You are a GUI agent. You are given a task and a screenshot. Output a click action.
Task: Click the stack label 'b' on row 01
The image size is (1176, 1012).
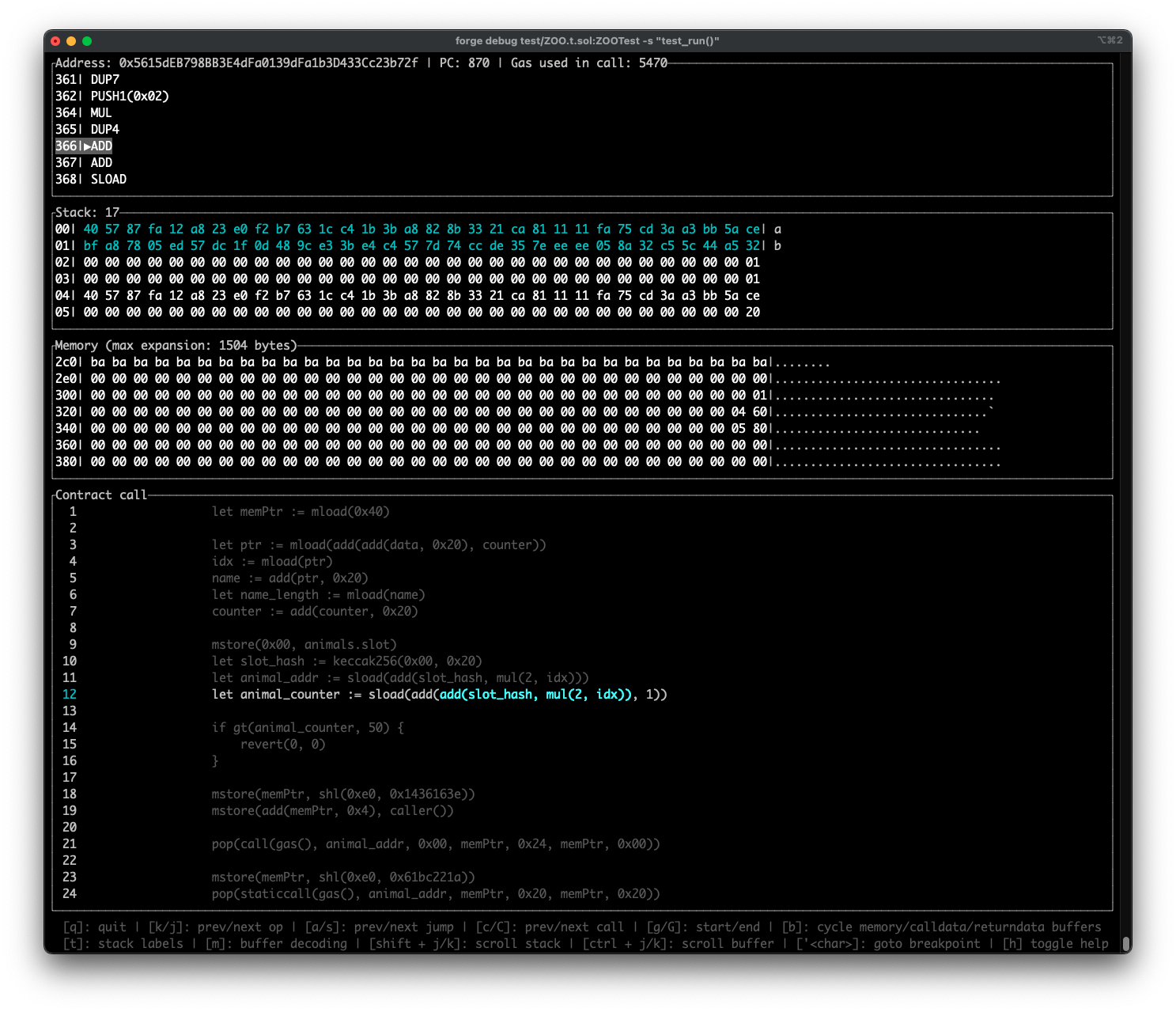(777, 246)
